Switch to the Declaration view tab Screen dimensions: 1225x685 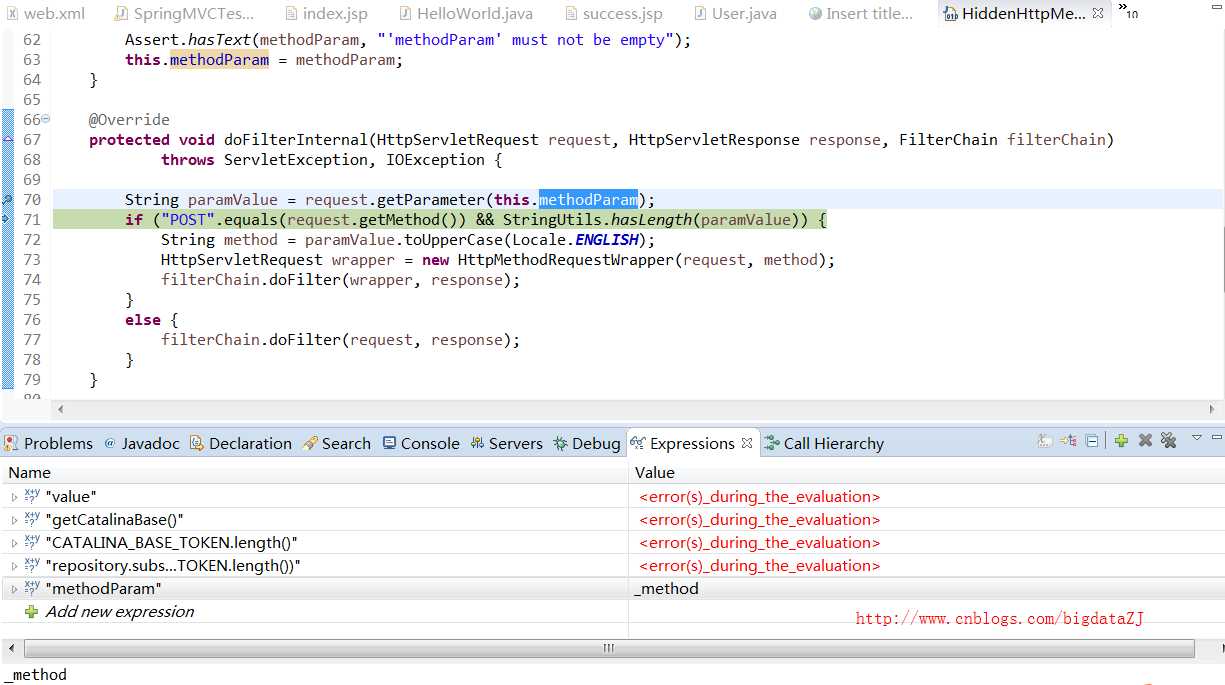pos(241,443)
